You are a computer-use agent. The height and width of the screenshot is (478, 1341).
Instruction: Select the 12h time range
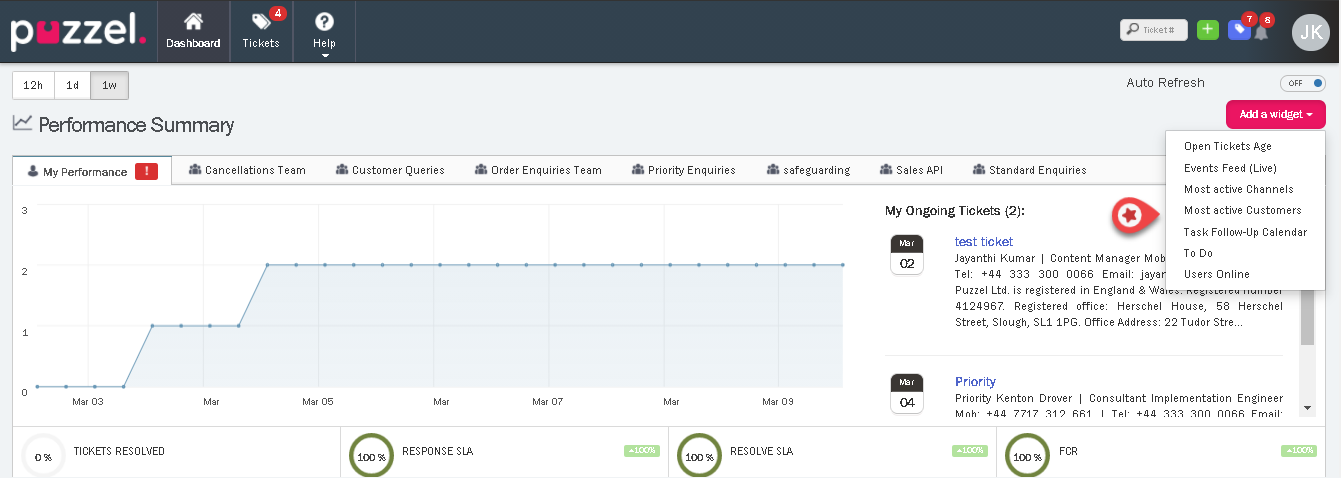point(33,86)
